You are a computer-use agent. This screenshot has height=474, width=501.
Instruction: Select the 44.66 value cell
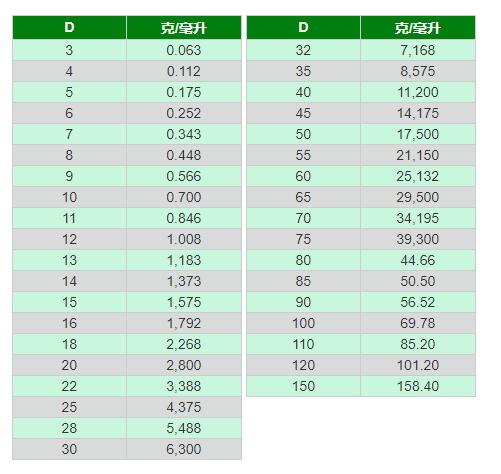(418, 260)
